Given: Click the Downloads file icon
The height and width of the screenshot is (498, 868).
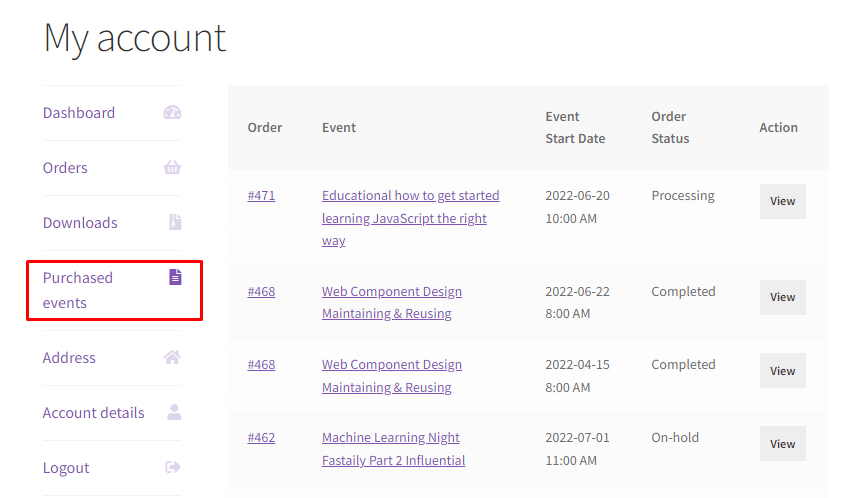Looking at the screenshot, I should click(x=175, y=222).
